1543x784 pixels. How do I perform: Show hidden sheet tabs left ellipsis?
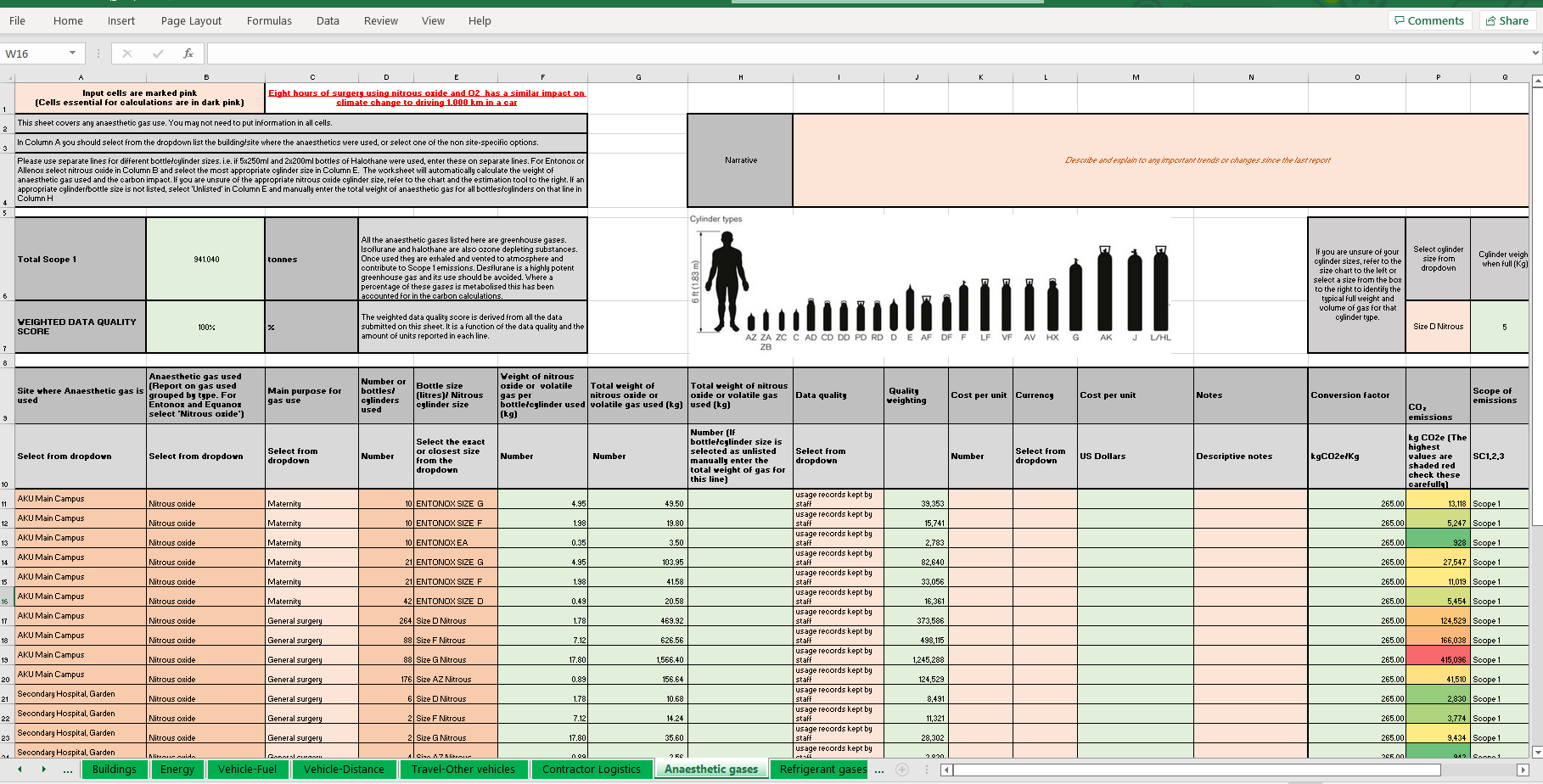click(68, 770)
